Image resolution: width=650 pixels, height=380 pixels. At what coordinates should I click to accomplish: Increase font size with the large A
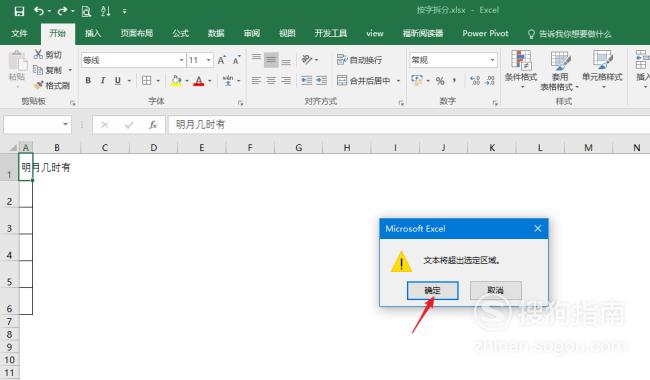pos(222,60)
